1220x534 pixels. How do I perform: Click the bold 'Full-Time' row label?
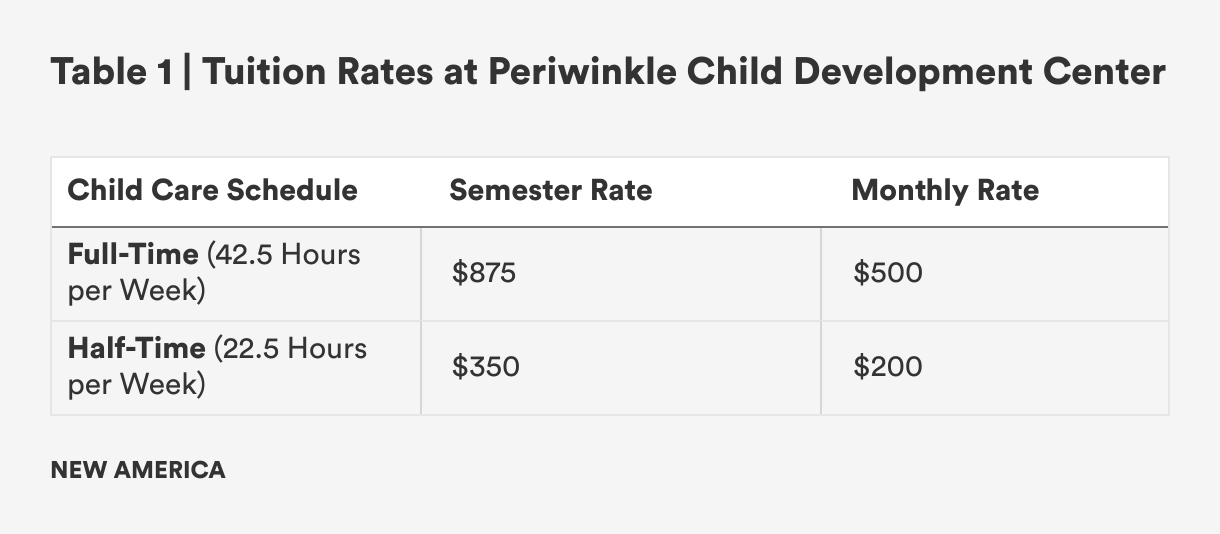pyautogui.click(x=133, y=254)
